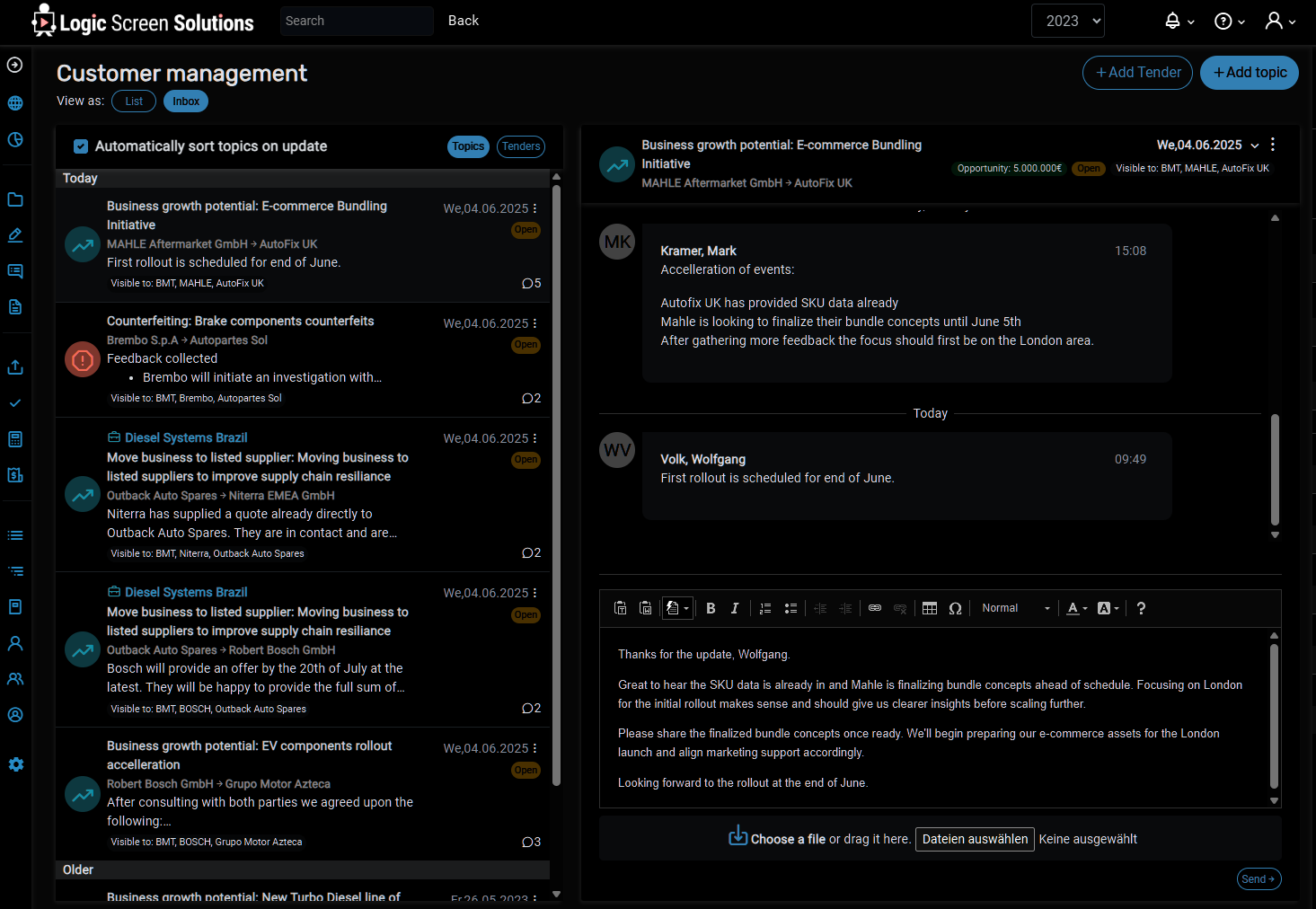
Task: Open the Brake components counterfeits topic
Action: [x=303, y=359]
